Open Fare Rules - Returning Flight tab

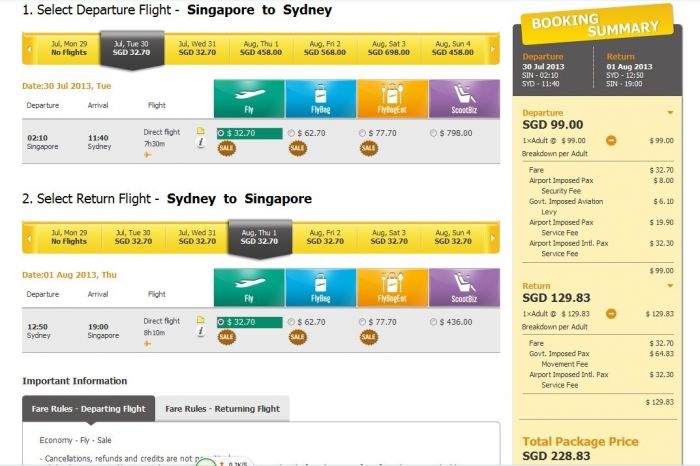(222, 408)
